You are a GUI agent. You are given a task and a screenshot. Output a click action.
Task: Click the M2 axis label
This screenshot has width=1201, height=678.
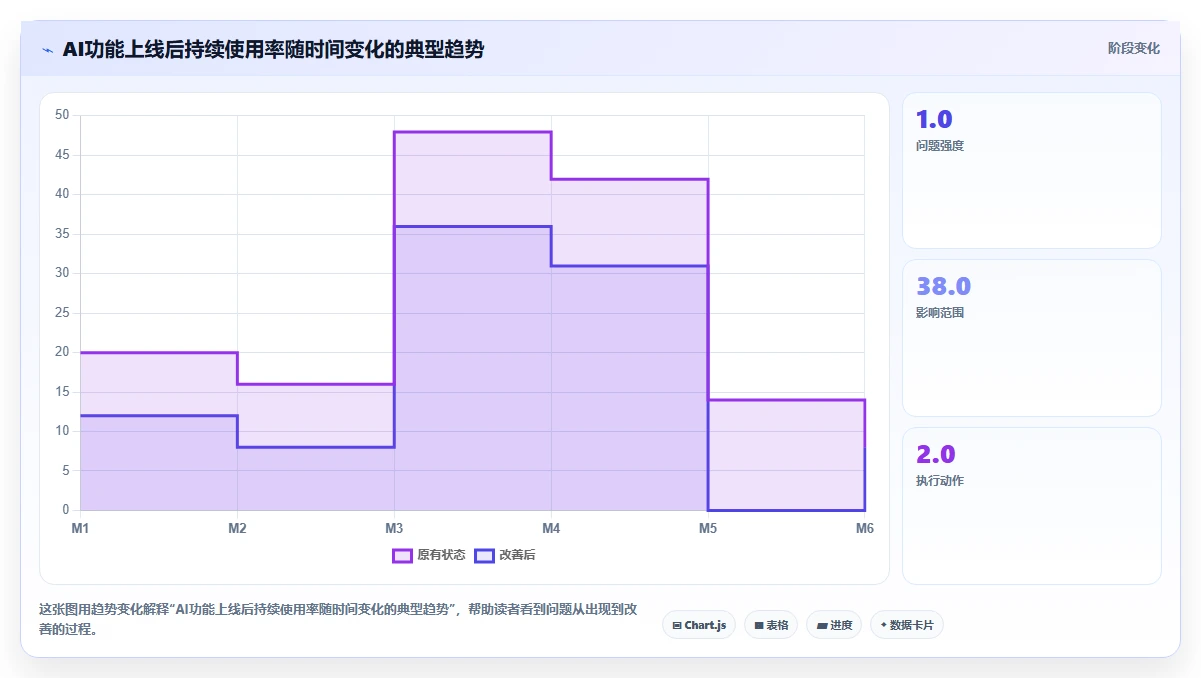pos(237,528)
